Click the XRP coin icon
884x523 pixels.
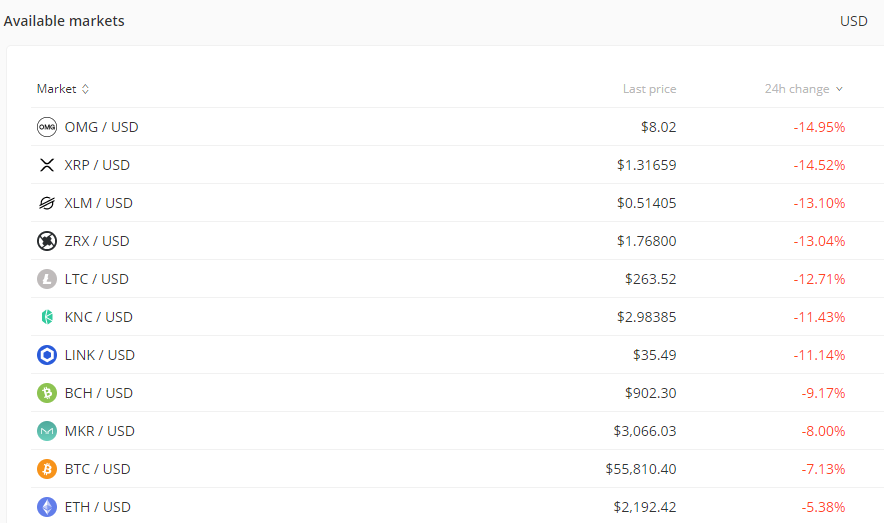[x=47, y=165]
